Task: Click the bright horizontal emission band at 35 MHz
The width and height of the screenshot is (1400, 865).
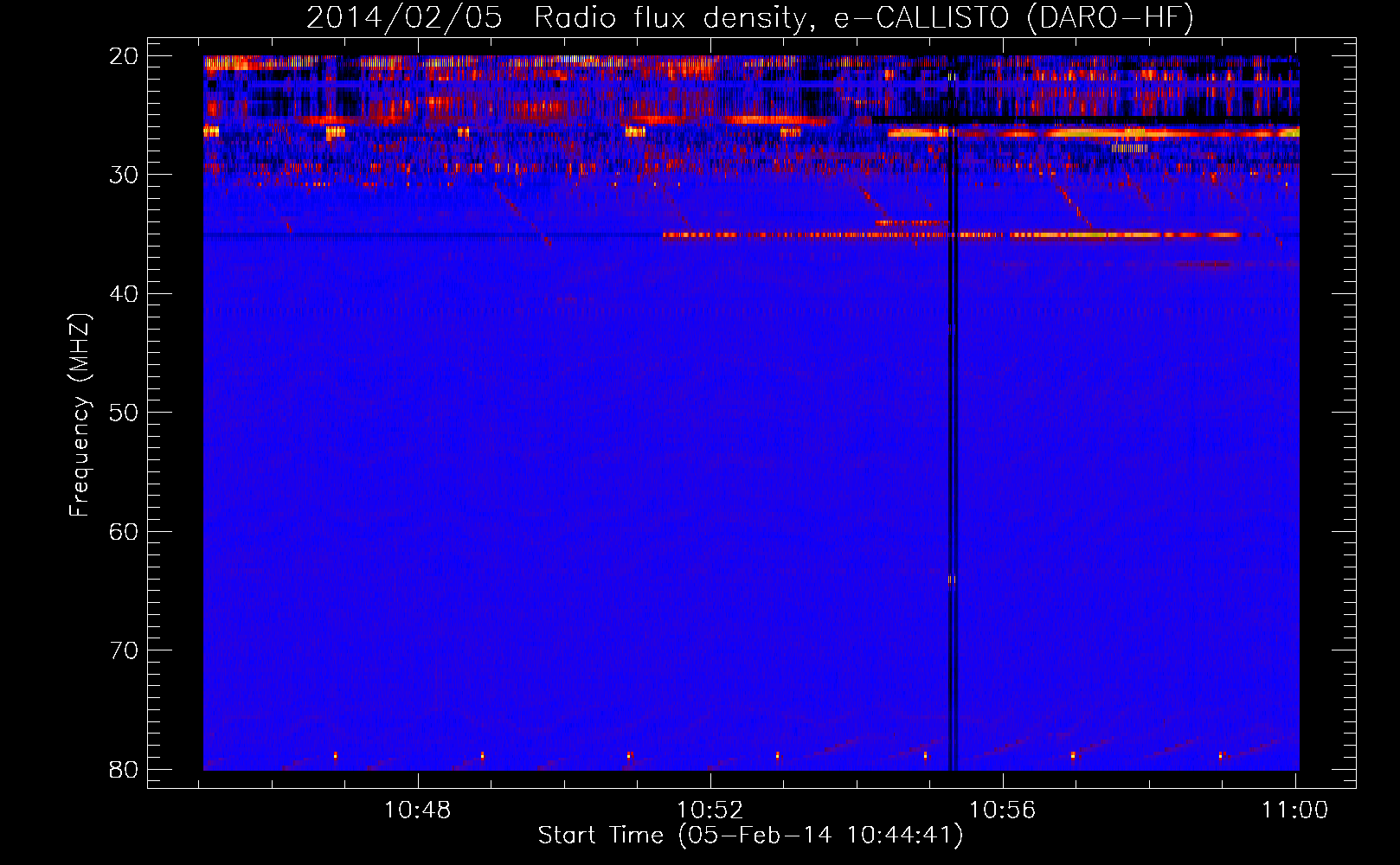Action: click(x=952, y=234)
